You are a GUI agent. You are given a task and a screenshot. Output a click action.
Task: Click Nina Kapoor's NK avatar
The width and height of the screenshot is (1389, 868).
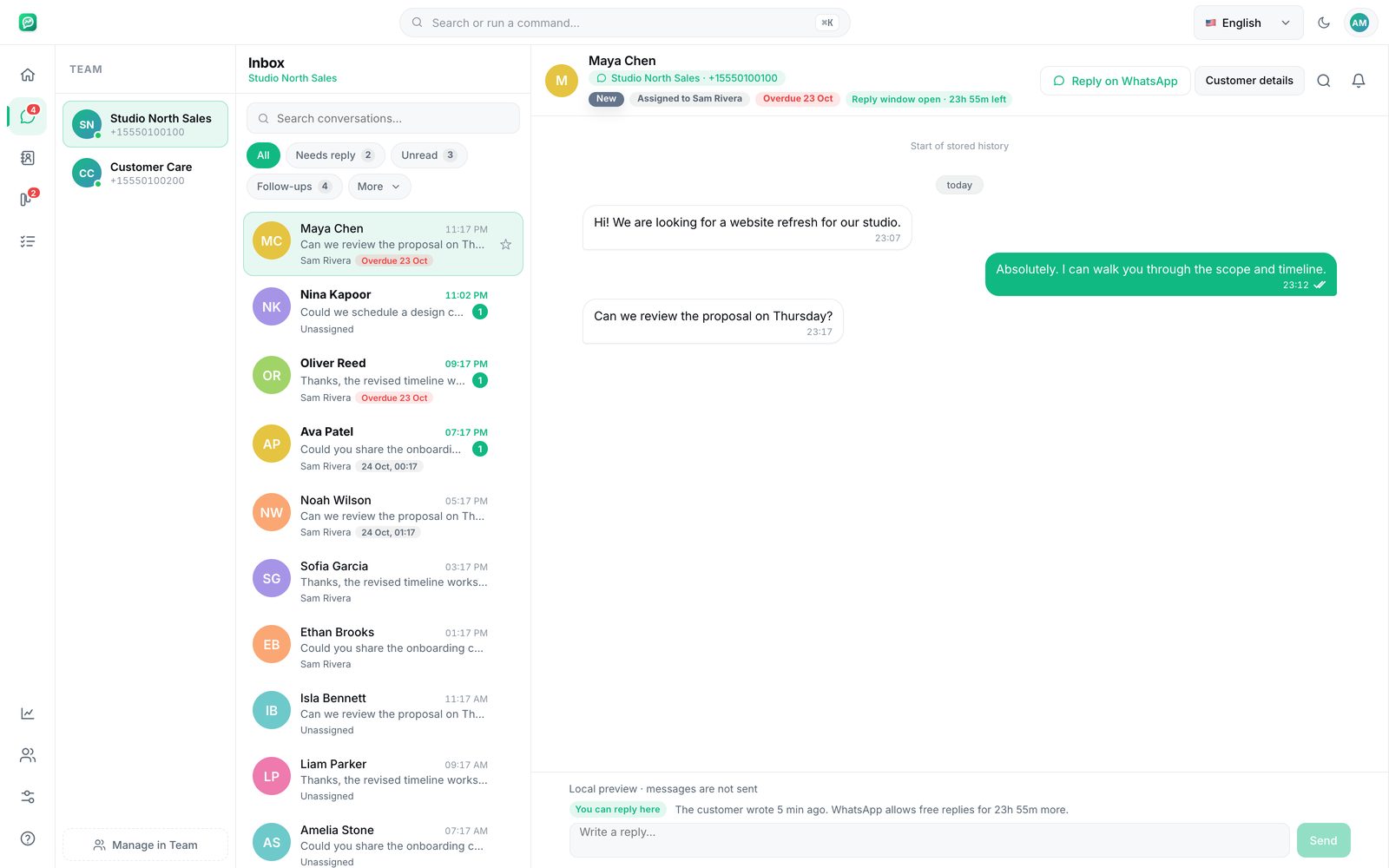[272, 306]
